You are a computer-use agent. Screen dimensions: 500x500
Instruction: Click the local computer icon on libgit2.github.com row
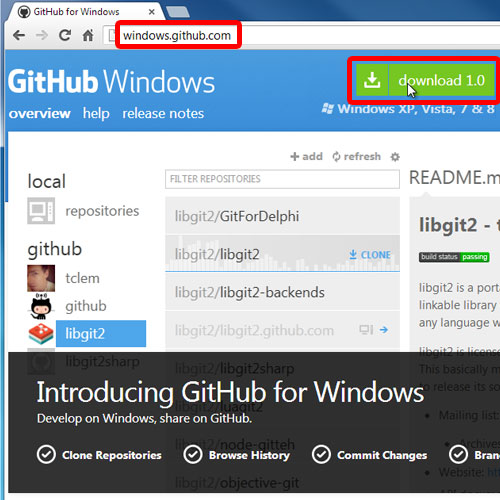point(366,330)
